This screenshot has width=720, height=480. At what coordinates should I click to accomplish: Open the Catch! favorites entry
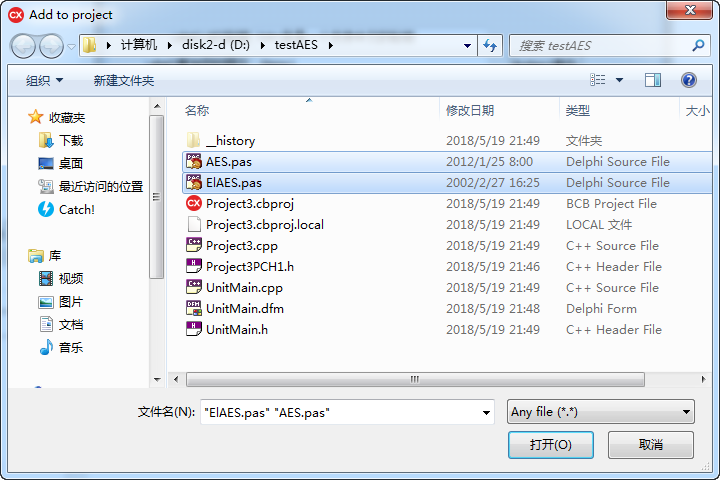point(67,209)
